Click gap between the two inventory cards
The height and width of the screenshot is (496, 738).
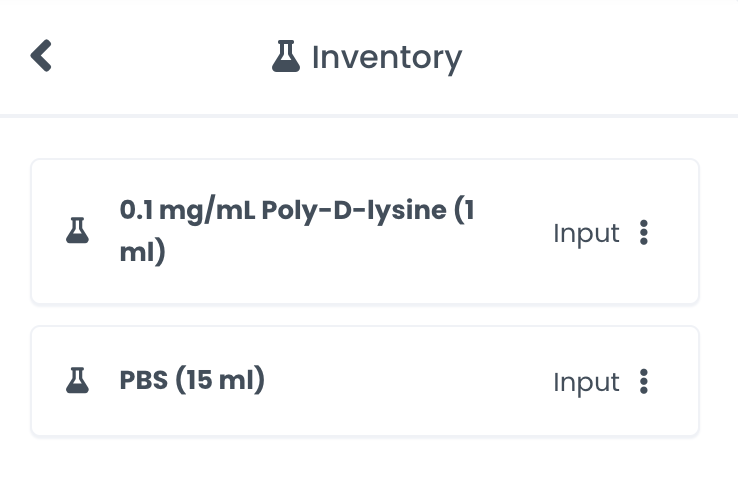coord(364,315)
